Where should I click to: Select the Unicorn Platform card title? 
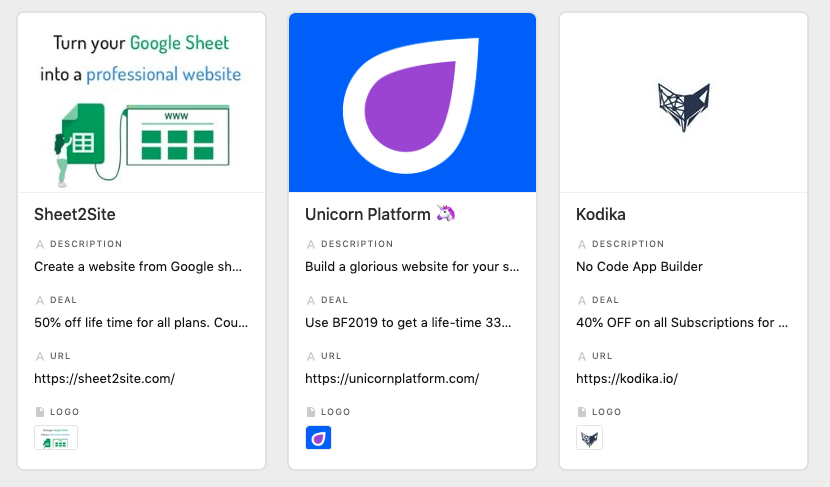368,214
